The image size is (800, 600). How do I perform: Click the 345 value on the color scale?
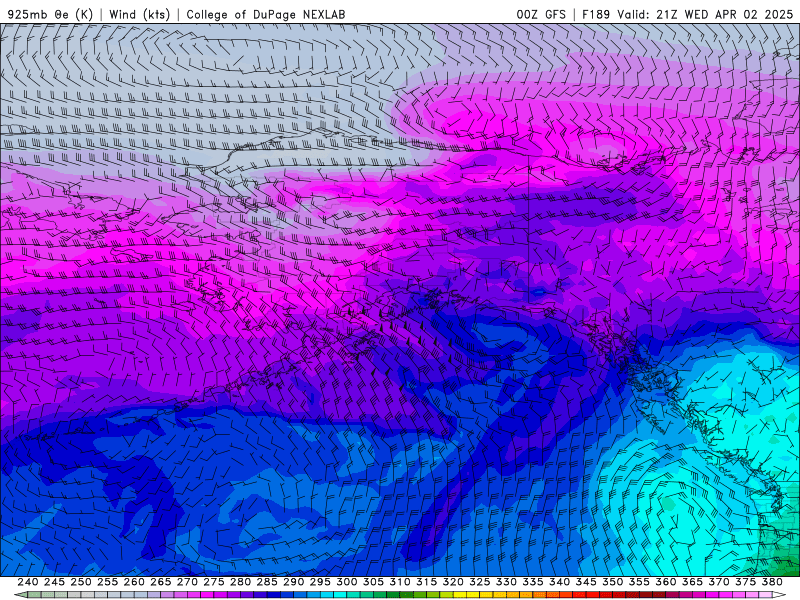pyautogui.click(x=586, y=582)
